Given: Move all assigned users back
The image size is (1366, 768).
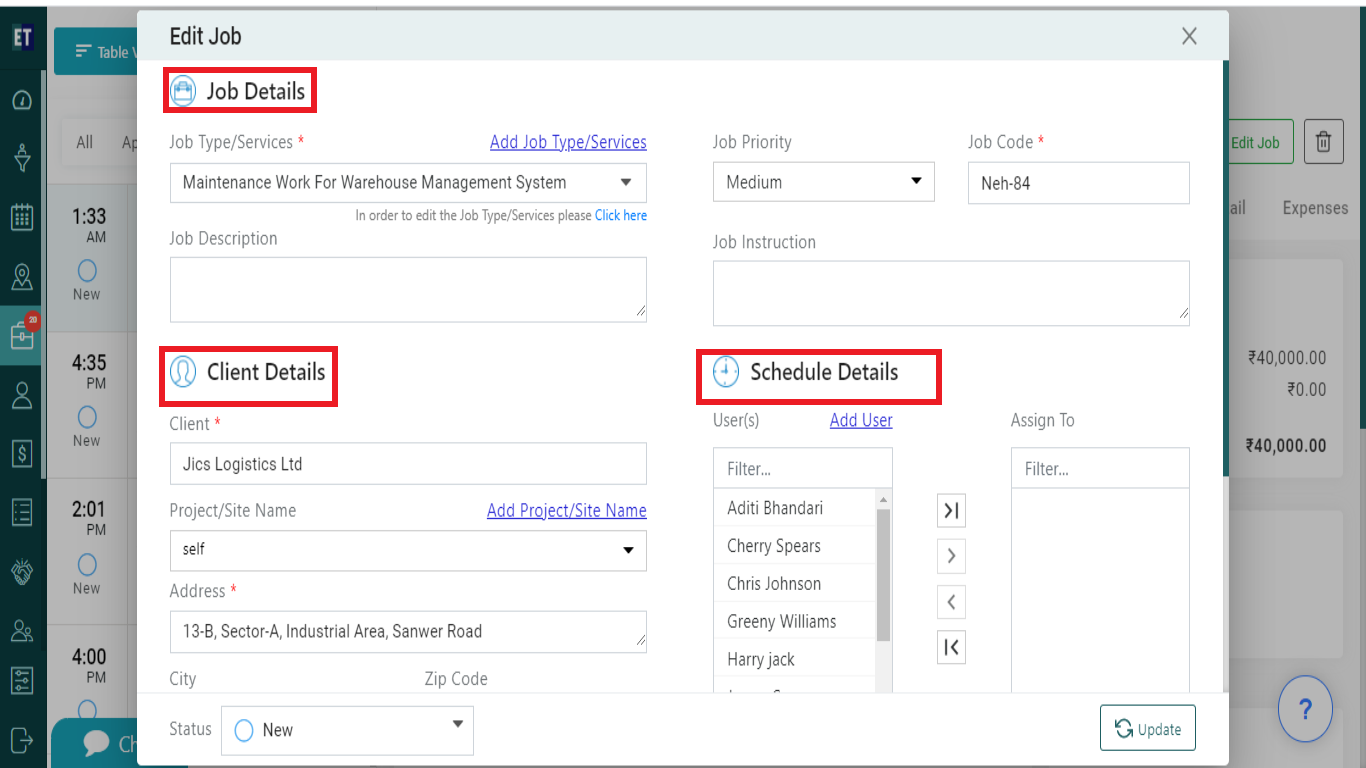Looking at the screenshot, I should pos(951,647).
